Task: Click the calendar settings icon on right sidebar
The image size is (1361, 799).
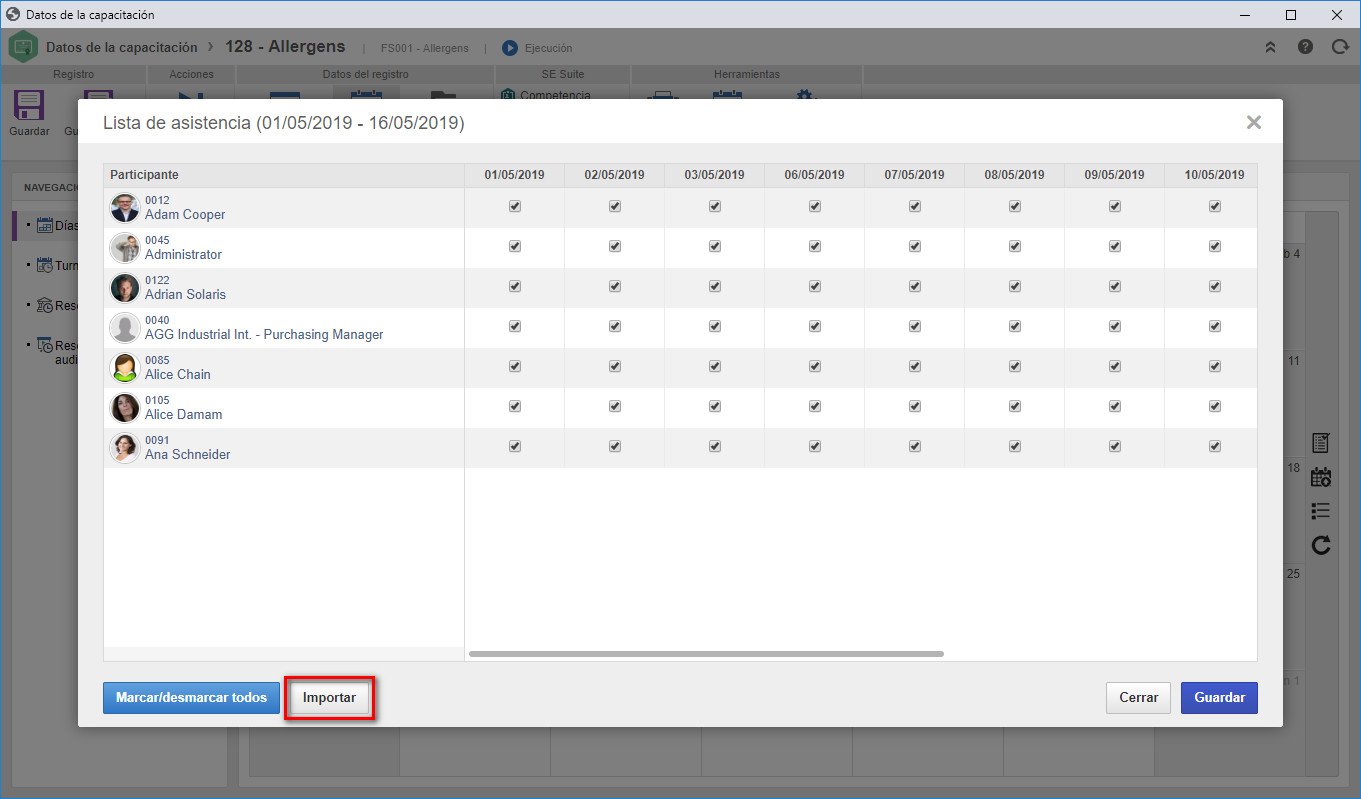Action: [1321, 477]
